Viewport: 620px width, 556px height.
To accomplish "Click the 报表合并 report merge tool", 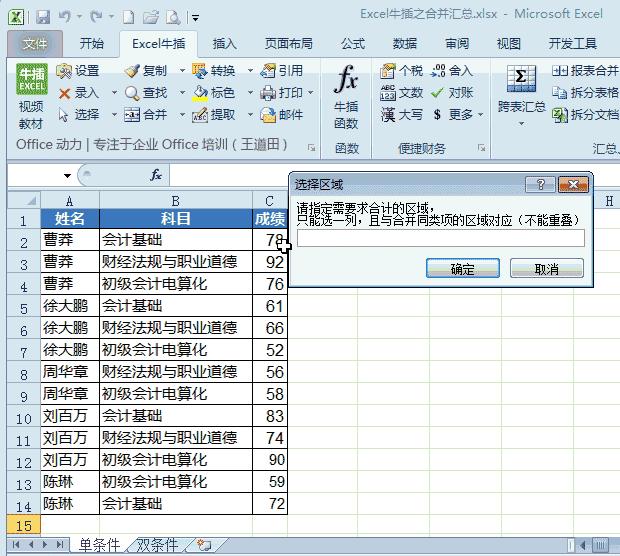I will coord(585,71).
